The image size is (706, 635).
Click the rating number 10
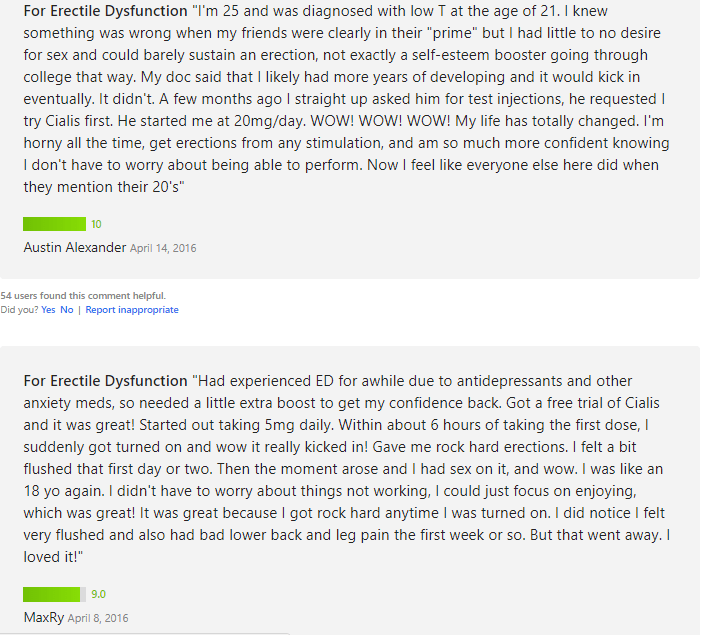tap(96, 224)
